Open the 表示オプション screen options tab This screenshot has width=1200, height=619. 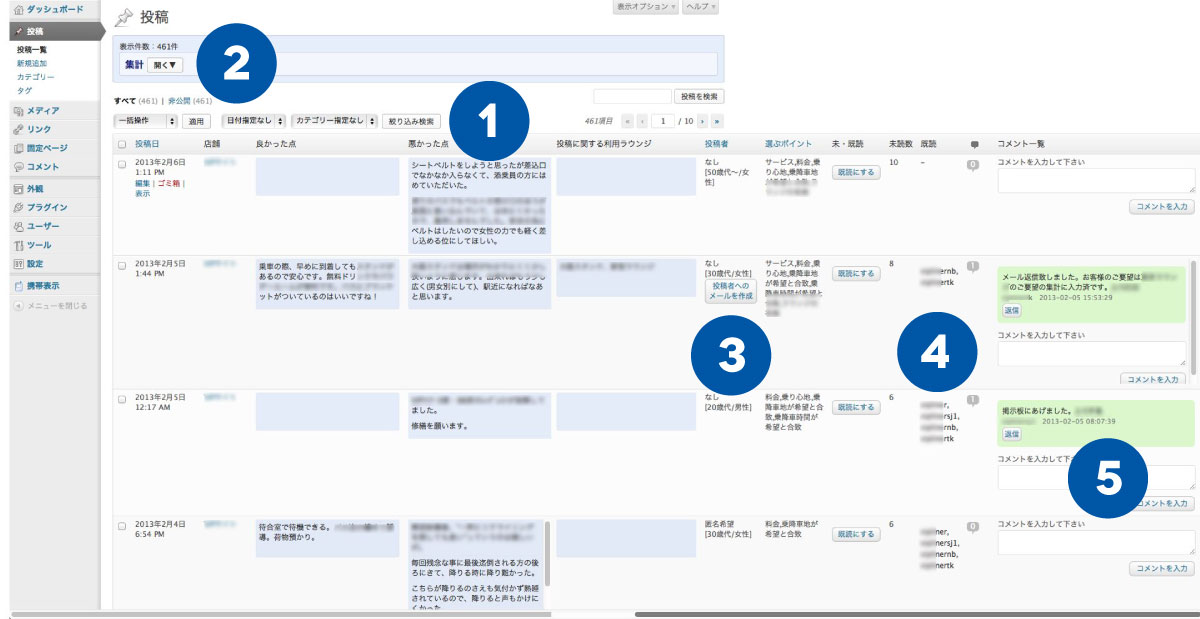646,7
